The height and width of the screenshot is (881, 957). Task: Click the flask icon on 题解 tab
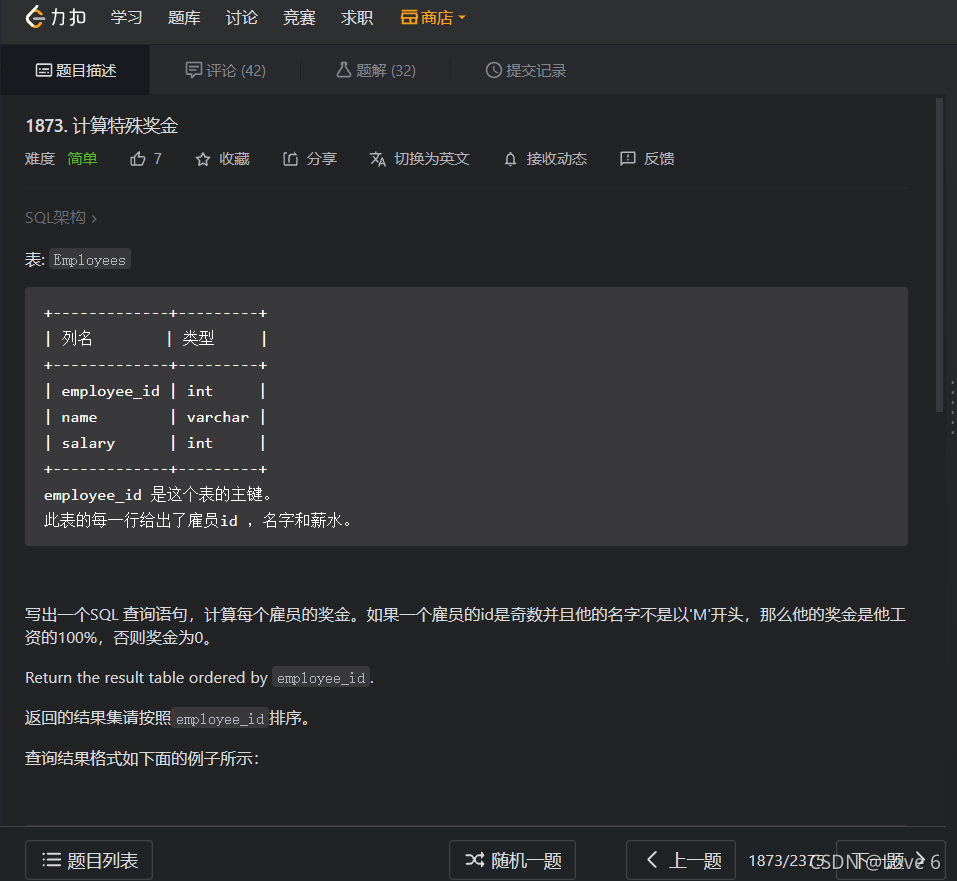tap(344, 70)
